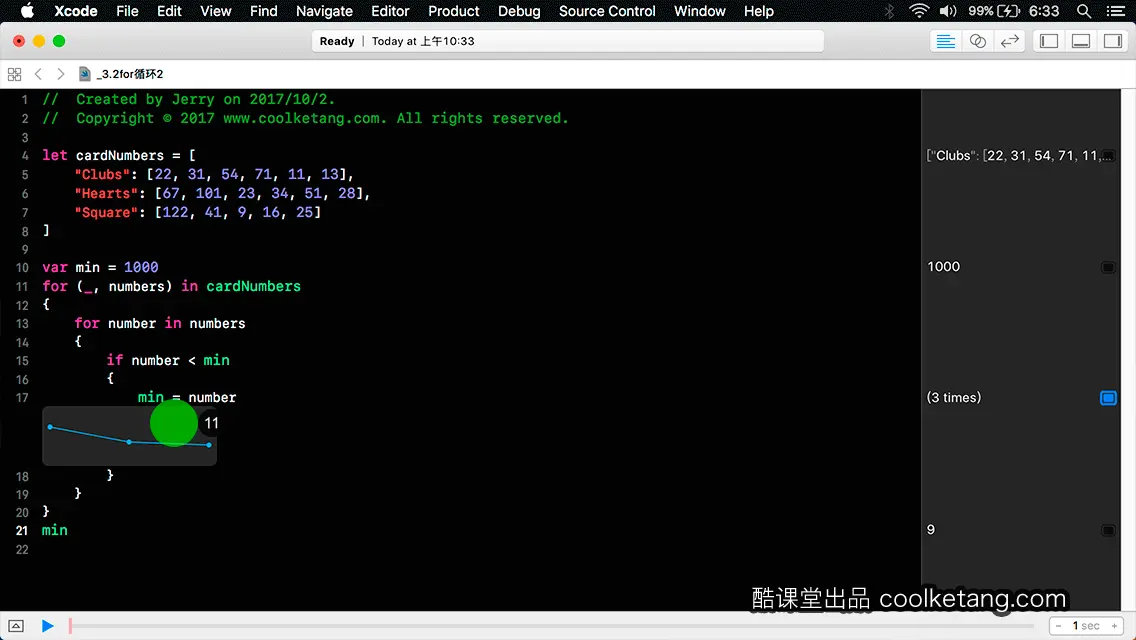Click the 1000 result value in sidebar
The image size is (1136, 640).
click(x=943, y=267)
